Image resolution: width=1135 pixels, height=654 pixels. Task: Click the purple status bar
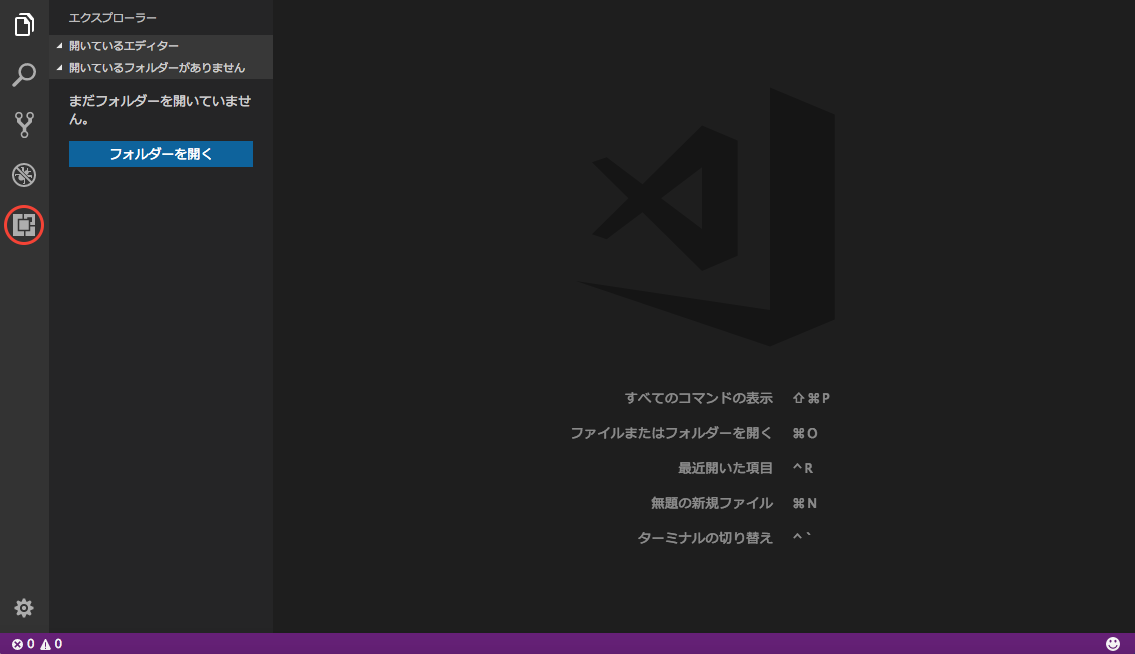[600, 645]
